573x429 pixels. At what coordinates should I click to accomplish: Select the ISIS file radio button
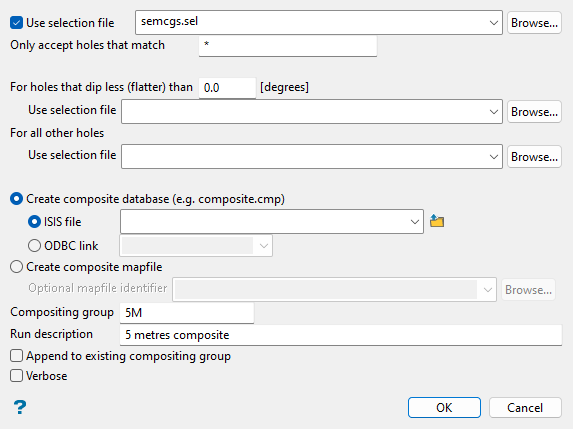coord(34,221)
